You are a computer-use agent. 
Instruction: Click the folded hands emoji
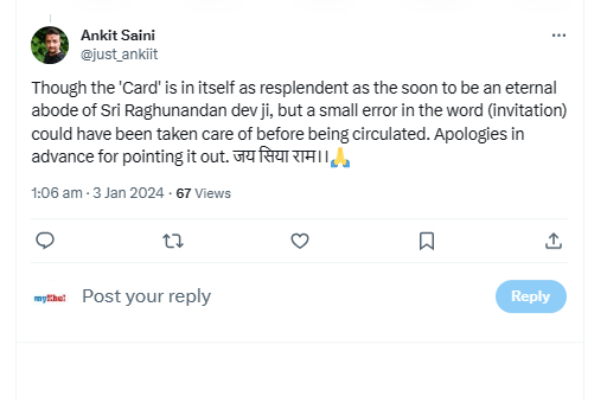(x=340, y=157)
